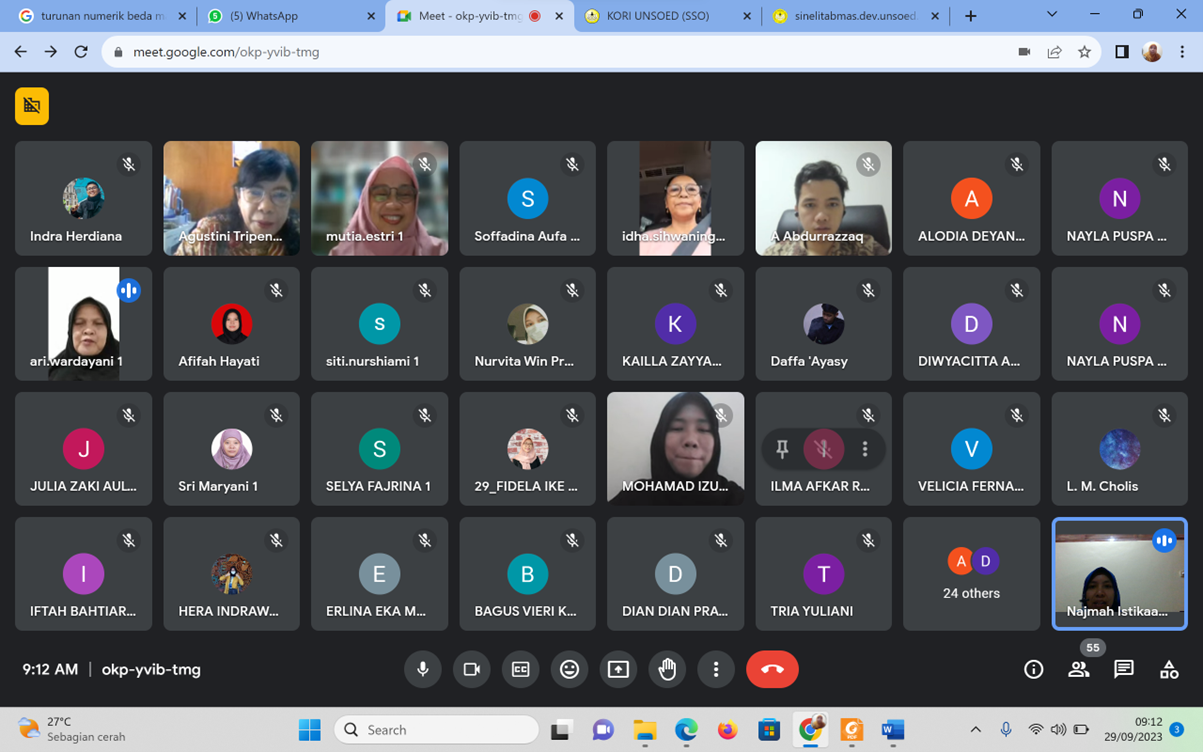
Task: Open meeting details info icon
Action: tap(1033, 669)
